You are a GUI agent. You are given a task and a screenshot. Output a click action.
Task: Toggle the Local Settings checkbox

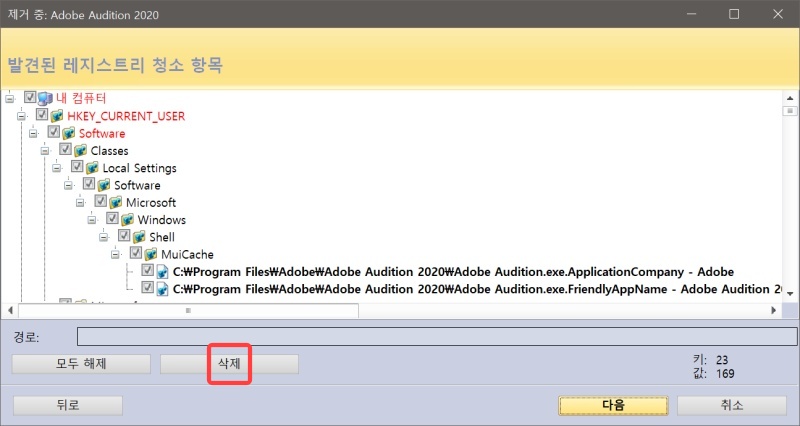click(77, 166)
